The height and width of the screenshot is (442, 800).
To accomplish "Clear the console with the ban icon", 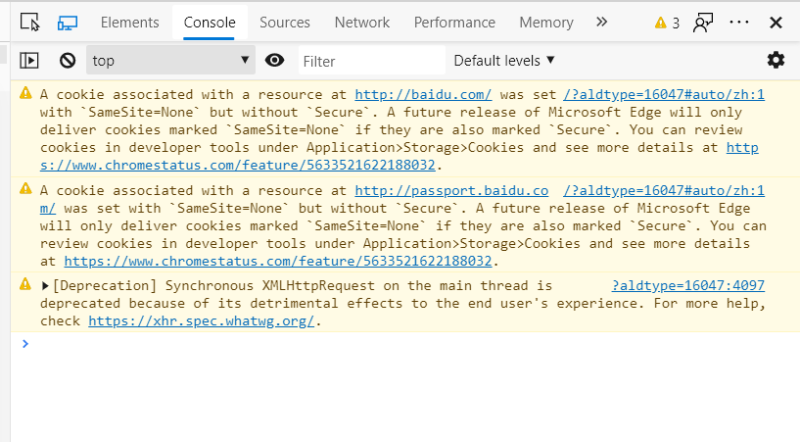I will click(x=67, y=61).
